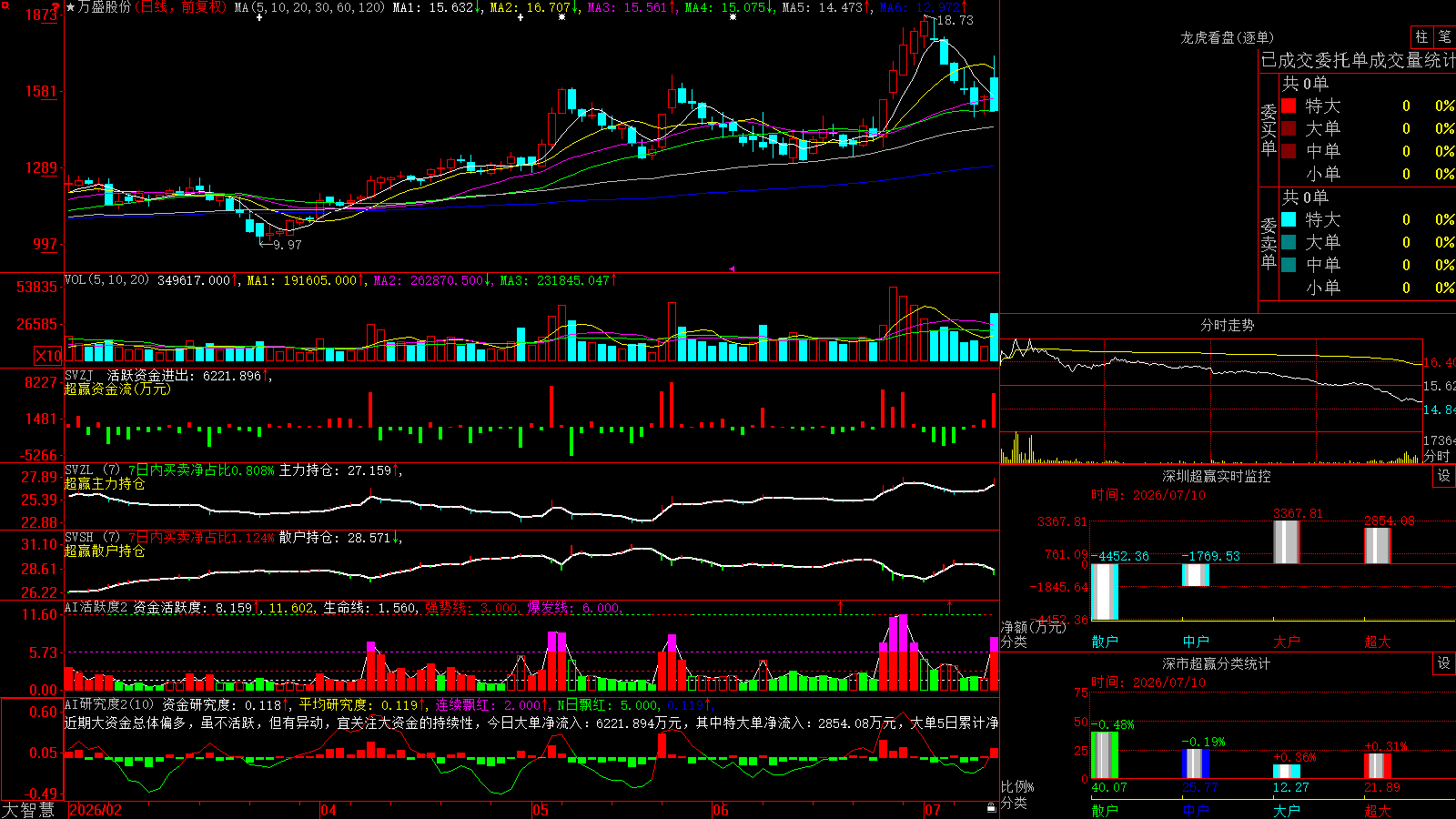Click the 分时走势 panel title
Screen dimensions: 1456x819
1228,325
